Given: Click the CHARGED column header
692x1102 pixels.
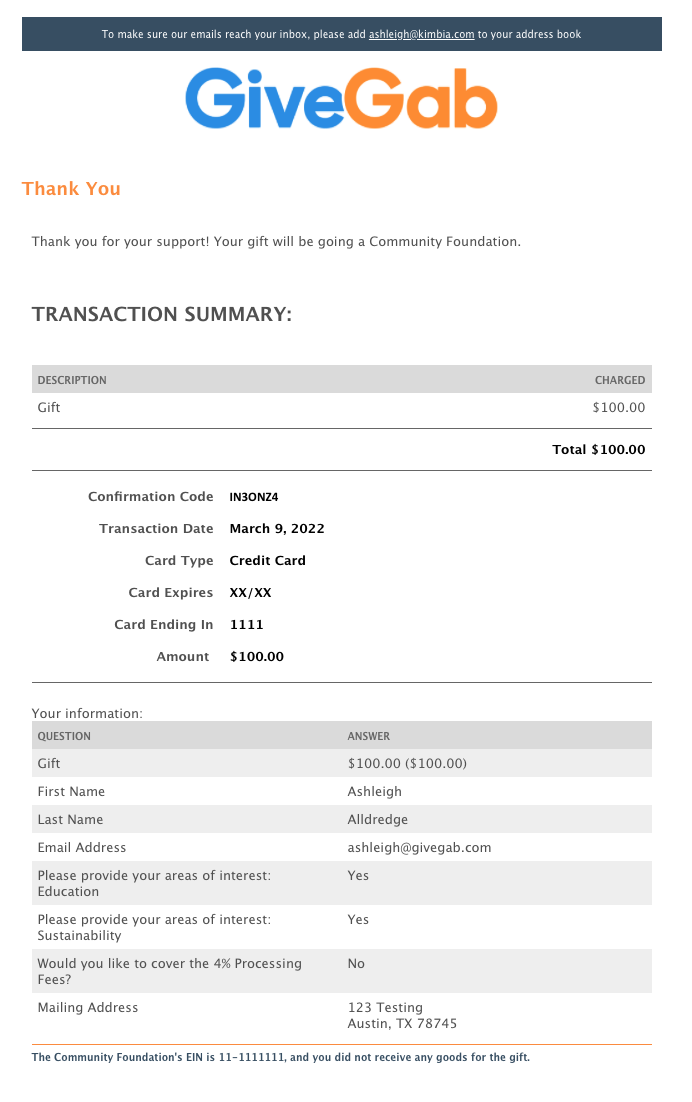Looking at the screenshot, I should pos(620,380).
